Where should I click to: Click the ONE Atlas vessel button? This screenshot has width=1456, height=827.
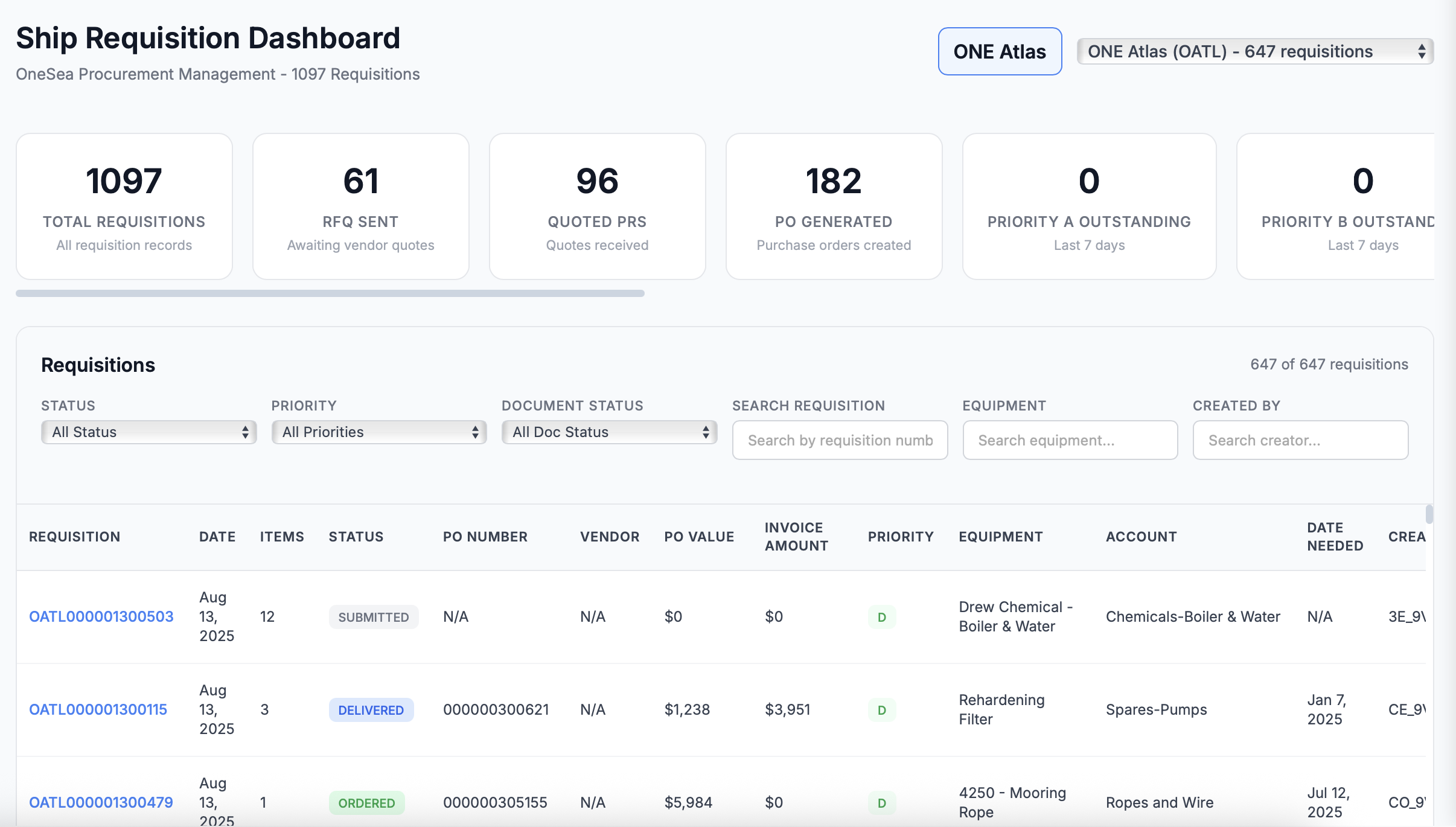point(999,51)
